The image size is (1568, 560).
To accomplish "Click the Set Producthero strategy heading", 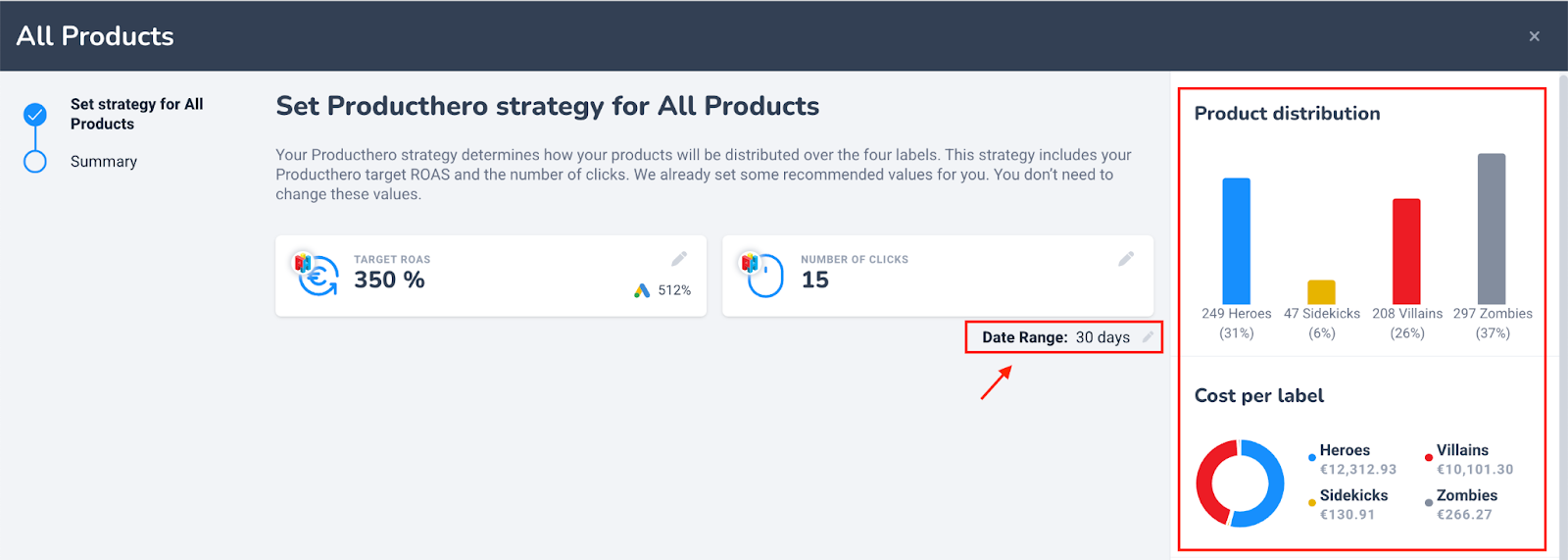I will coord(548,106).
